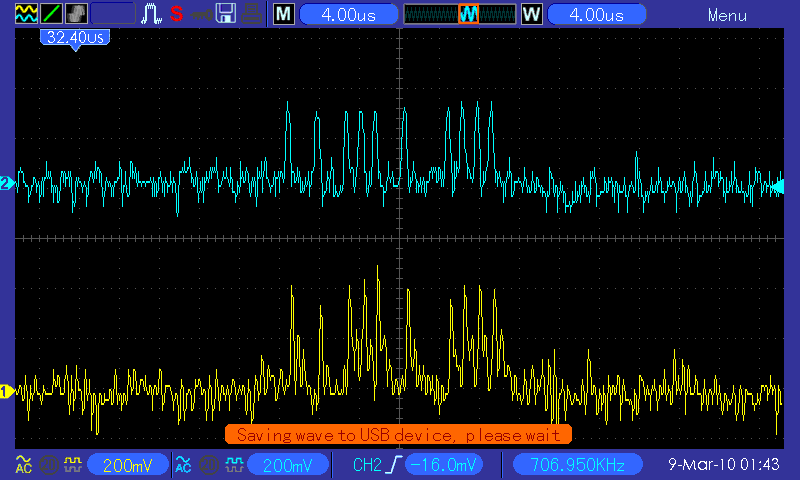
Task: Toggle the gray persistence display icon
Action: [76, 13]
